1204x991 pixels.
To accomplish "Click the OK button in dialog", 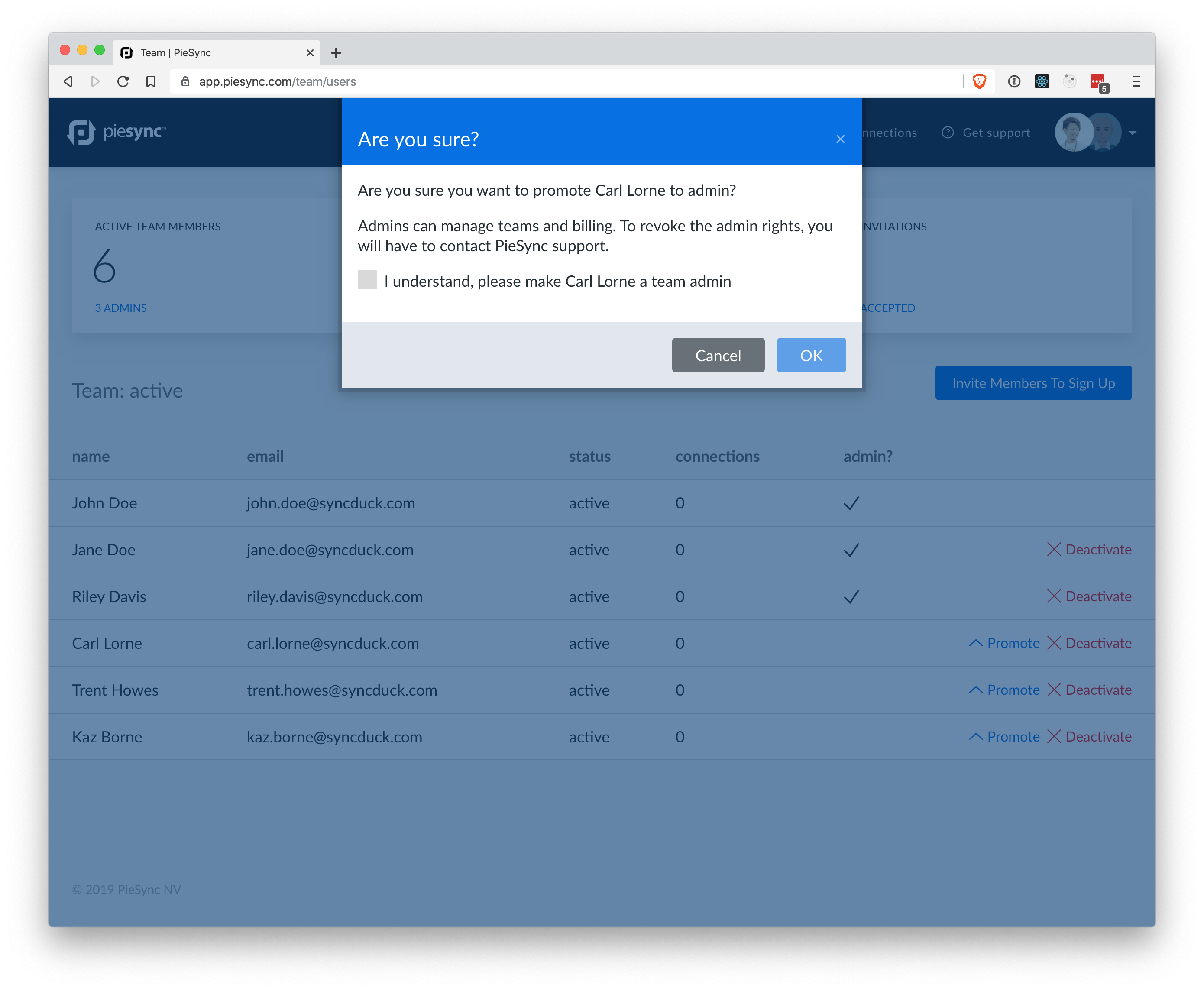I will pyautogui.click(x=811, y=355).
